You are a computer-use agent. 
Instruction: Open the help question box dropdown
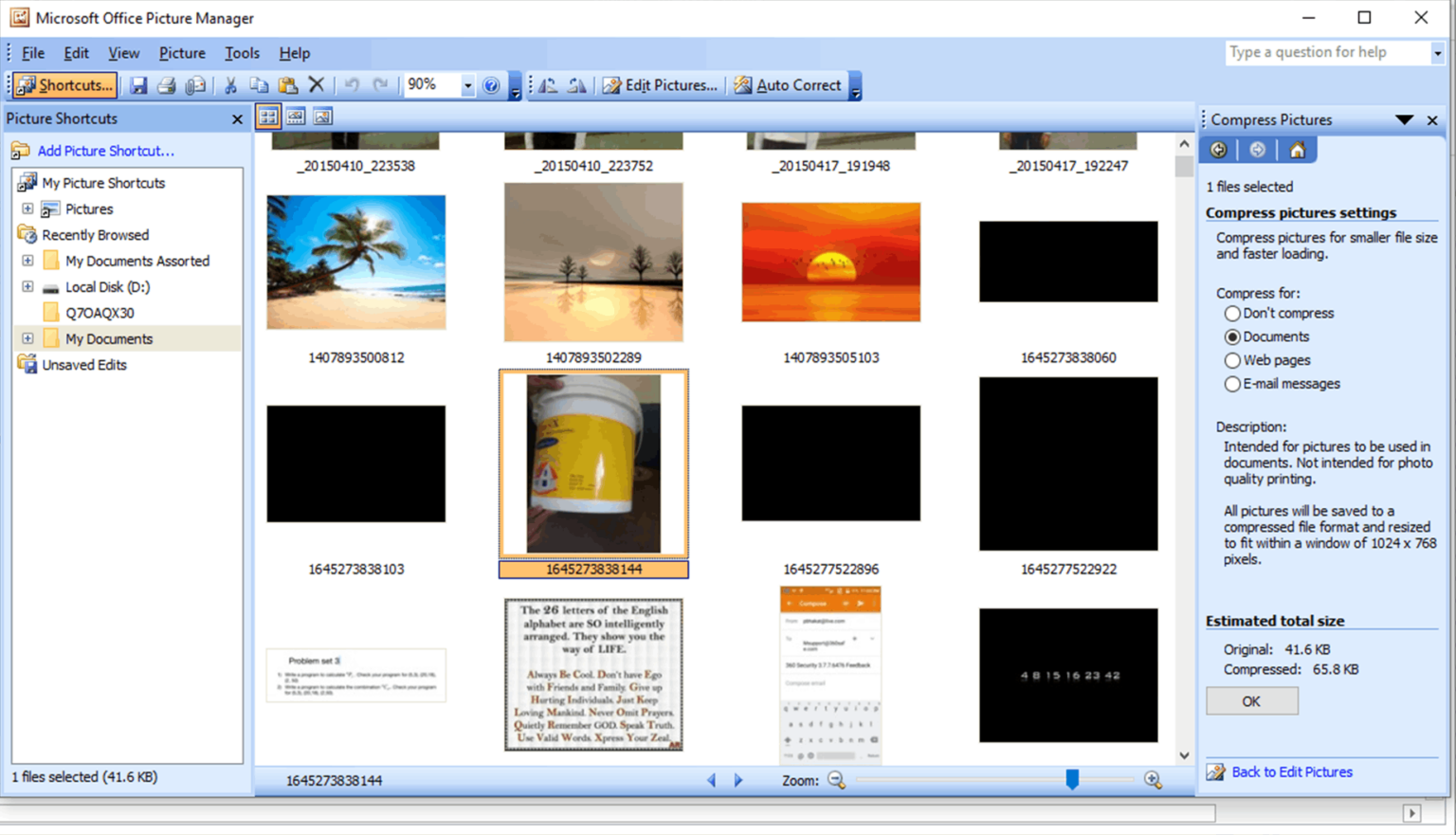point(1437,53)
